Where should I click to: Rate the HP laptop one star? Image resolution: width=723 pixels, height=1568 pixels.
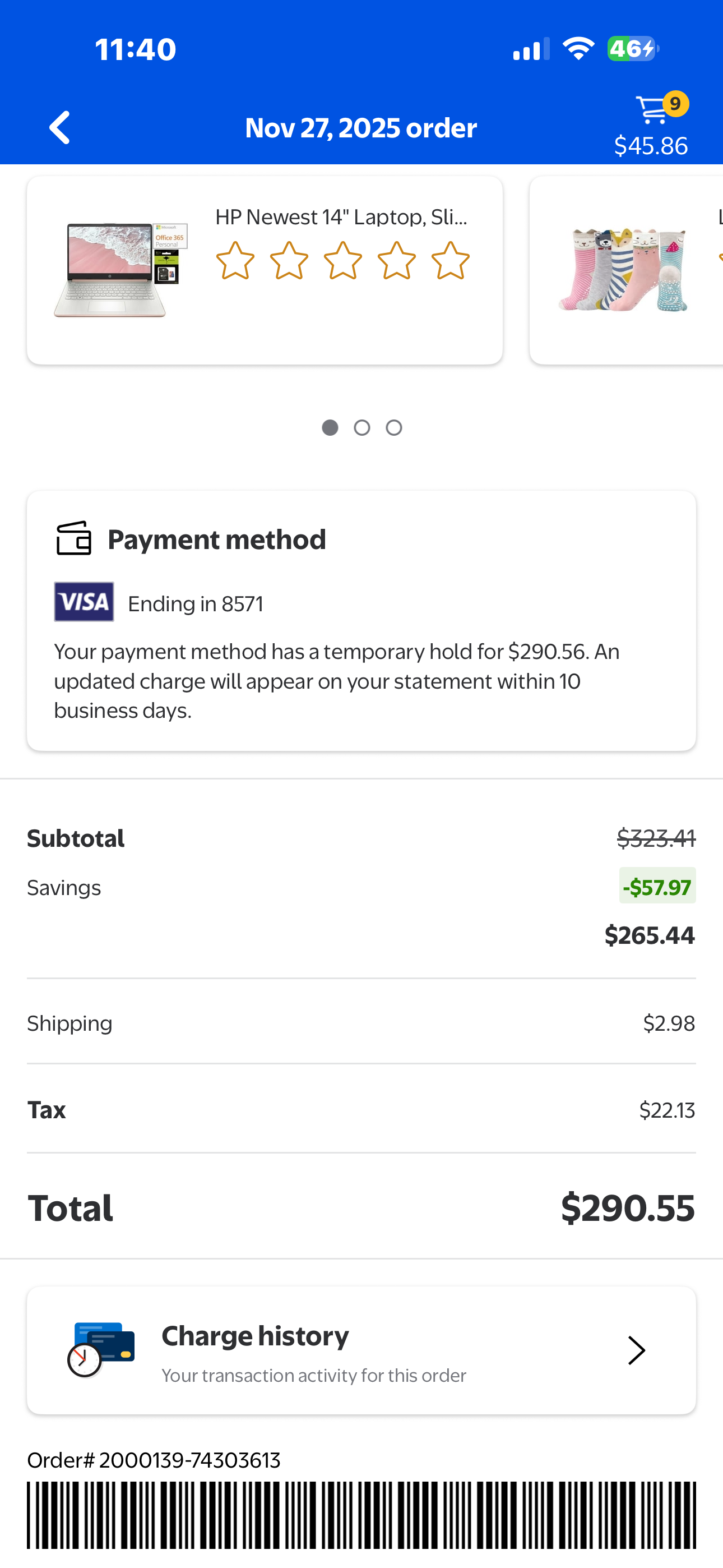[235, 261]
